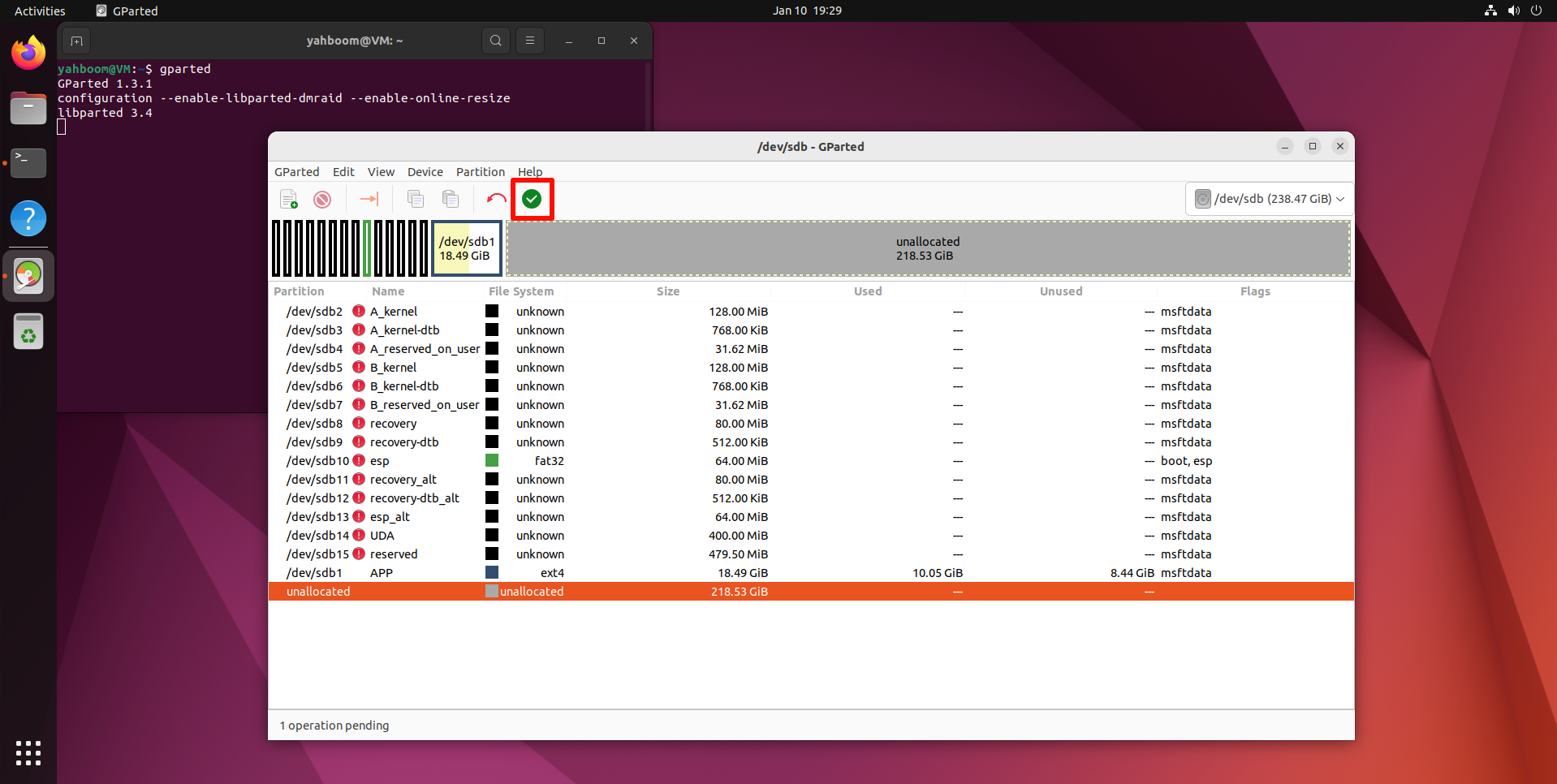Image resolution: width=1557 pixels, height=784 pixels.
Task: Click the Delete partition toolbar icon
Action: (322, 199)
